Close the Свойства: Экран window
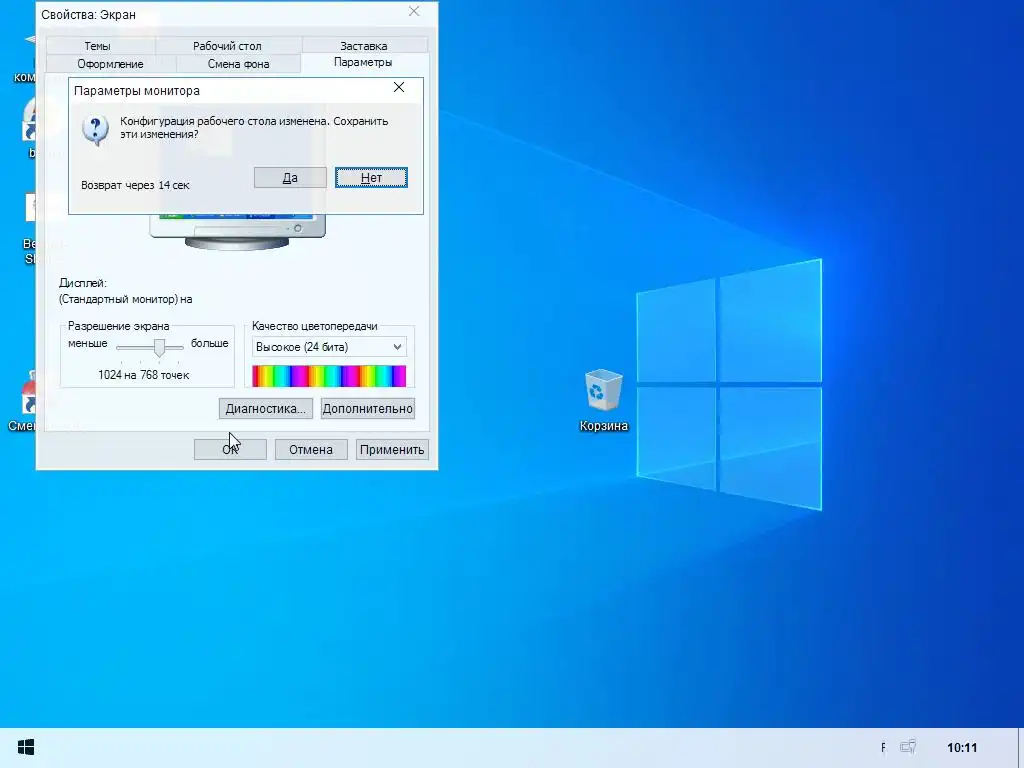1024x768 pixels. [414, 11]
